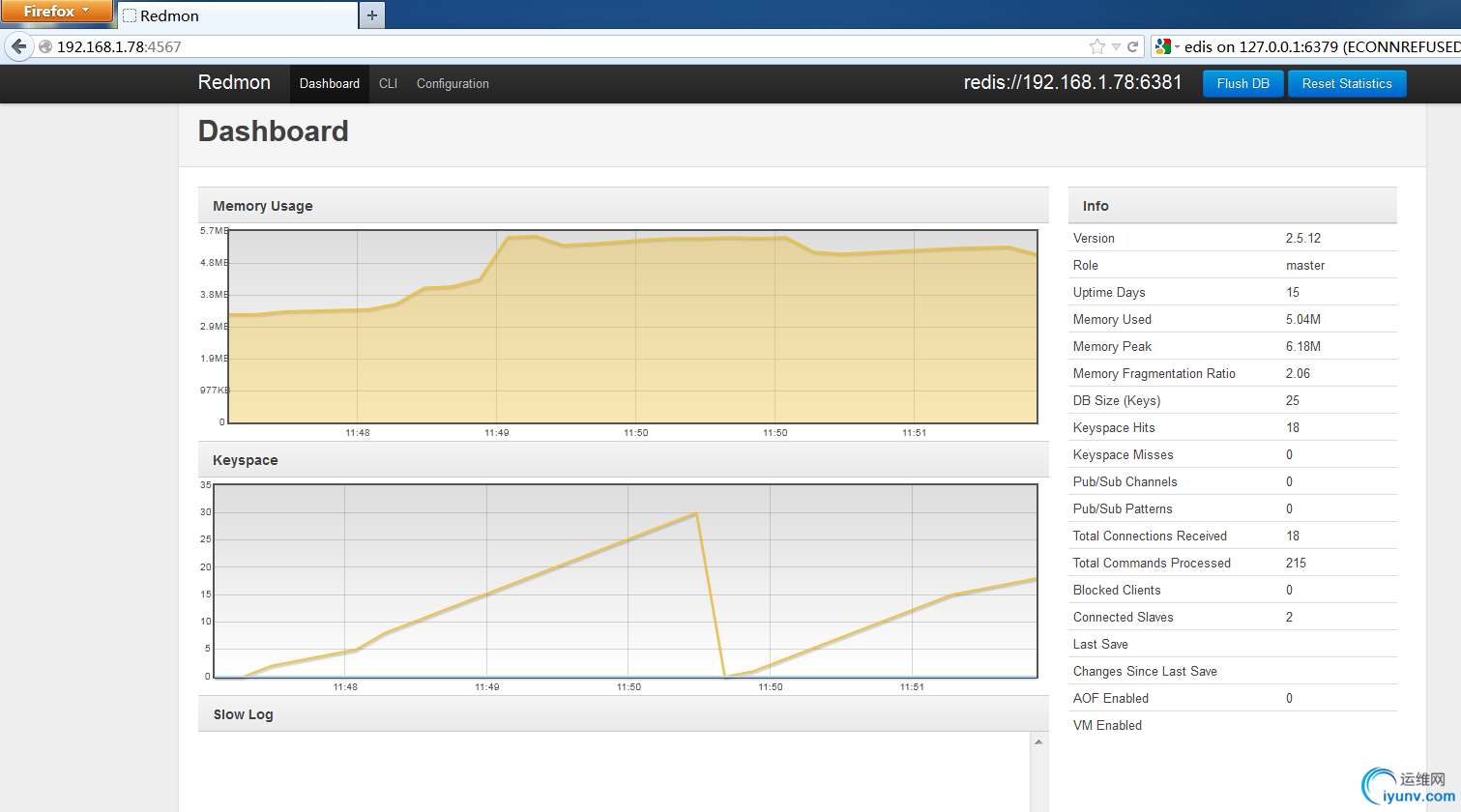Open the Firefox application menu
Screen dimensions: 1461x812
coord(56,12)
